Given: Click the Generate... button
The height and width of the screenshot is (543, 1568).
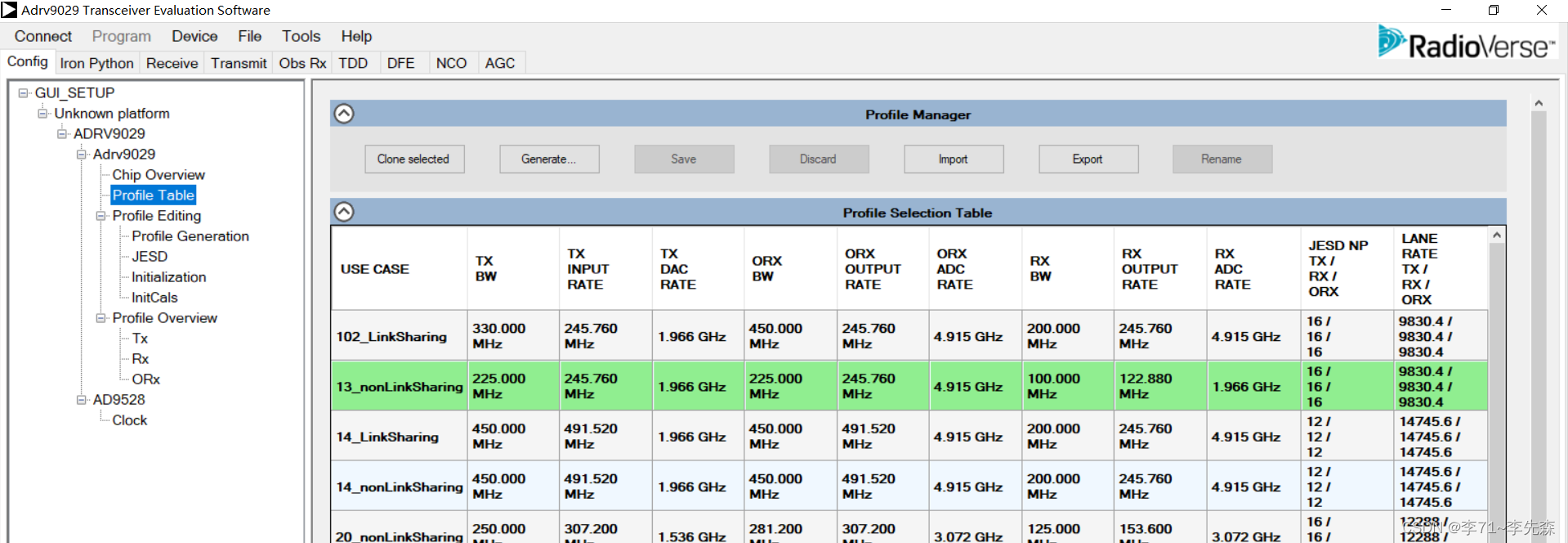Looking at the screenshot, I should 549,159.
